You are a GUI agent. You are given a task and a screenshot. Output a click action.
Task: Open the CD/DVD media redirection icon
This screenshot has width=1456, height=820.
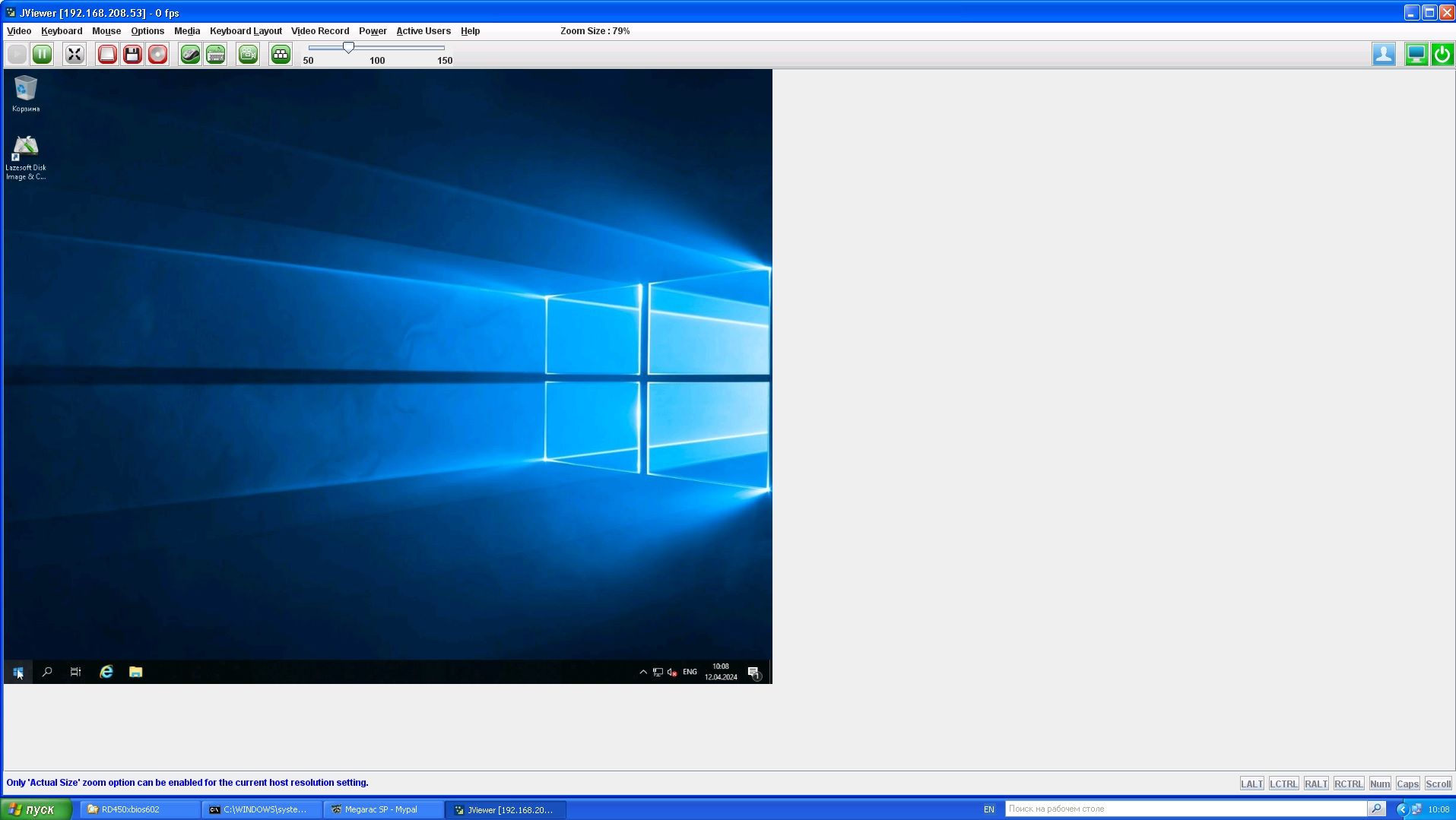[157, 54]
